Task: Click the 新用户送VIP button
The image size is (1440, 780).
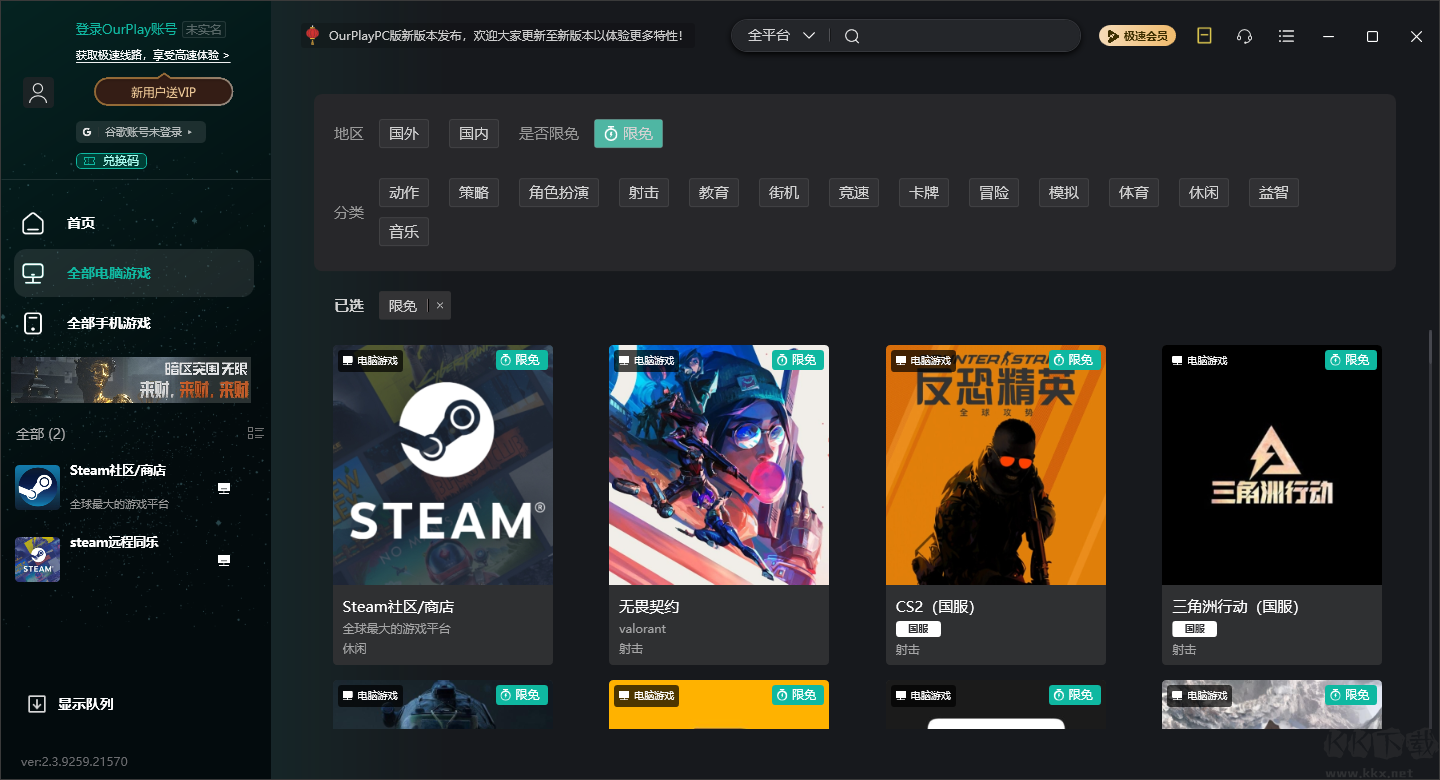Action: (163, 92)
